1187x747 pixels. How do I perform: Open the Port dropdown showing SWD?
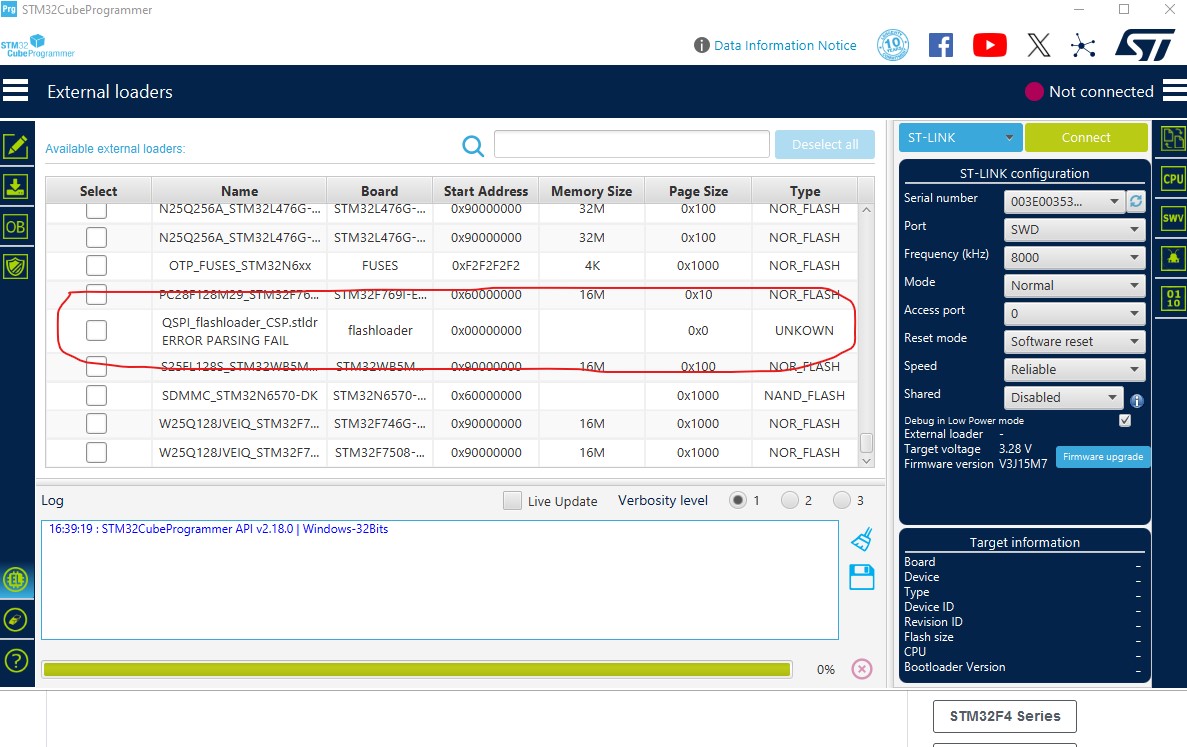tap(1073, 228)
